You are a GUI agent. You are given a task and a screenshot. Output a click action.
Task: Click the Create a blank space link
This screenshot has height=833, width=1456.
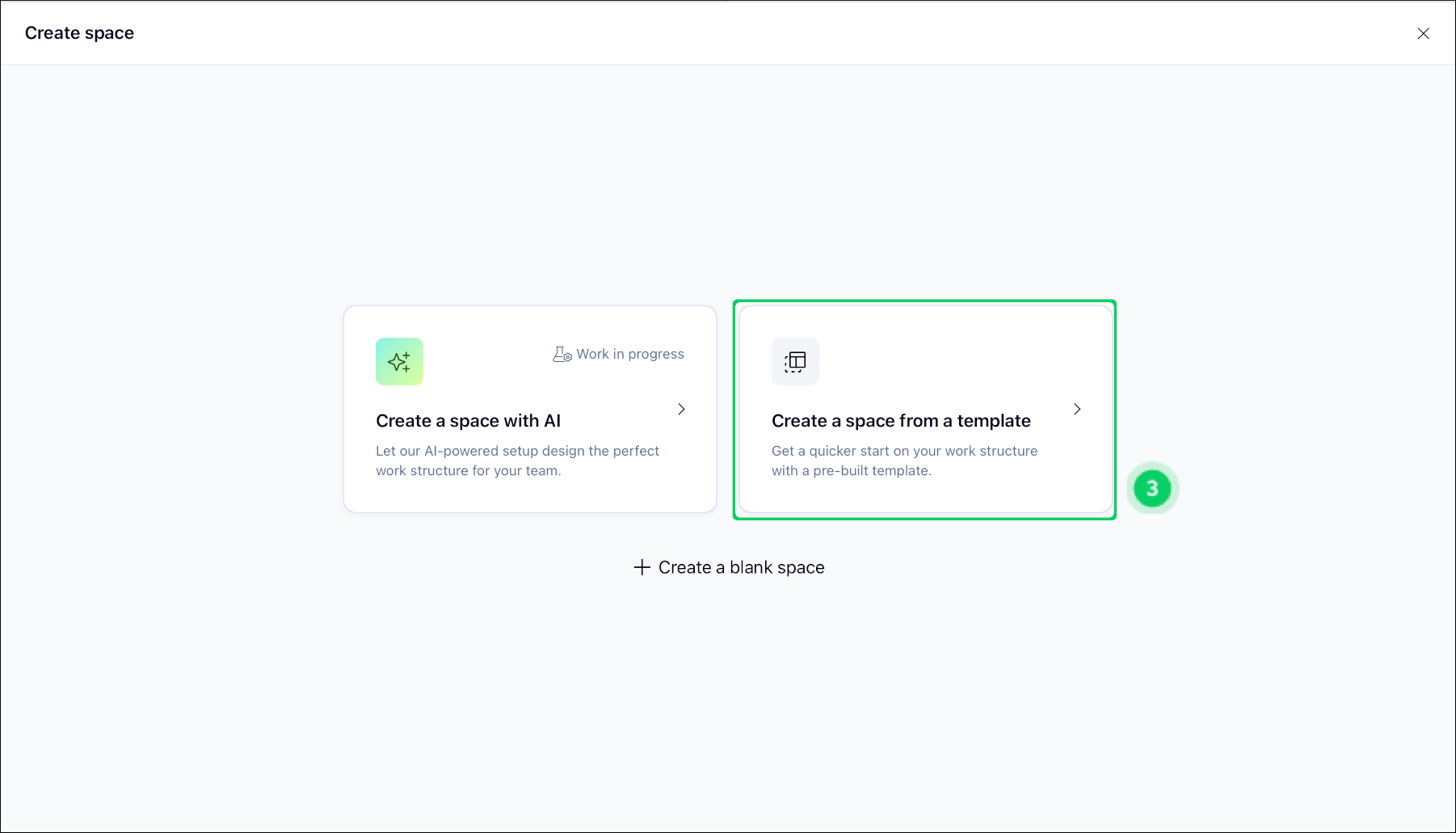pos(741,567)
